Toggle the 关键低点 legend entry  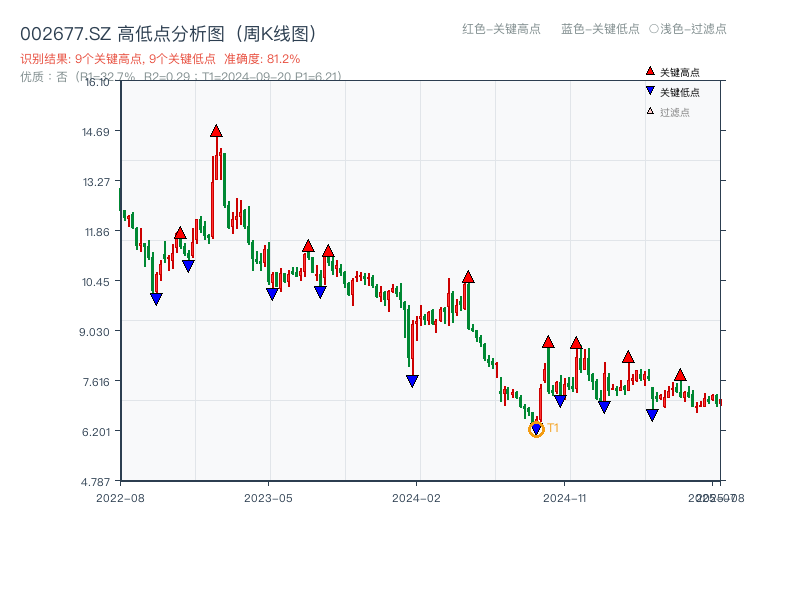pos(673,92)
